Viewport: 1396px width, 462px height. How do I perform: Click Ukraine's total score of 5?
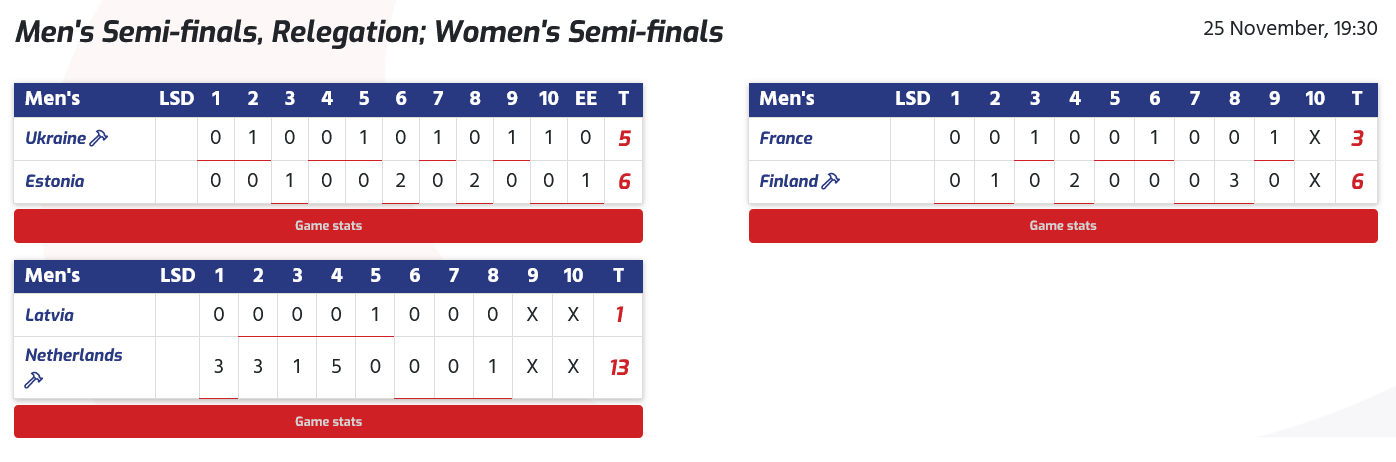point(624,139)
